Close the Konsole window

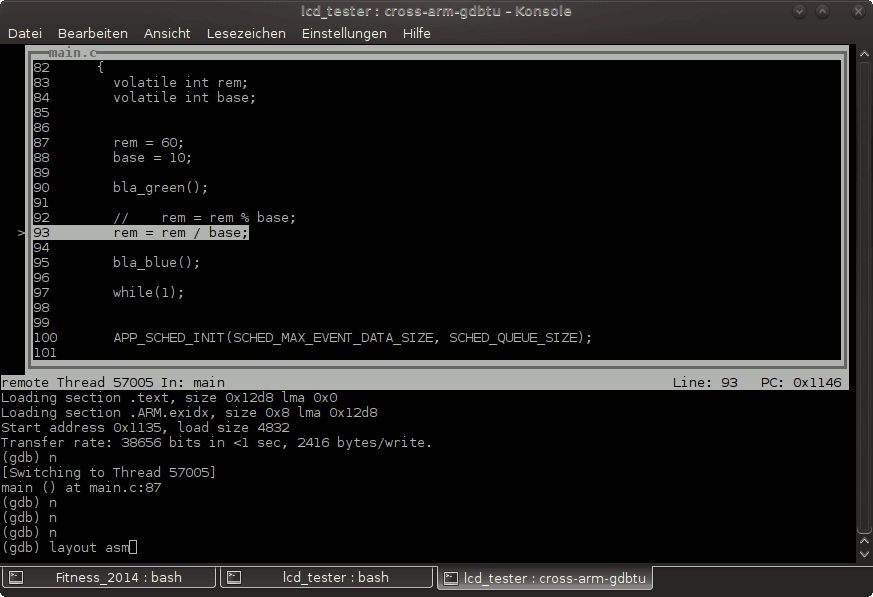coord(858,11)
